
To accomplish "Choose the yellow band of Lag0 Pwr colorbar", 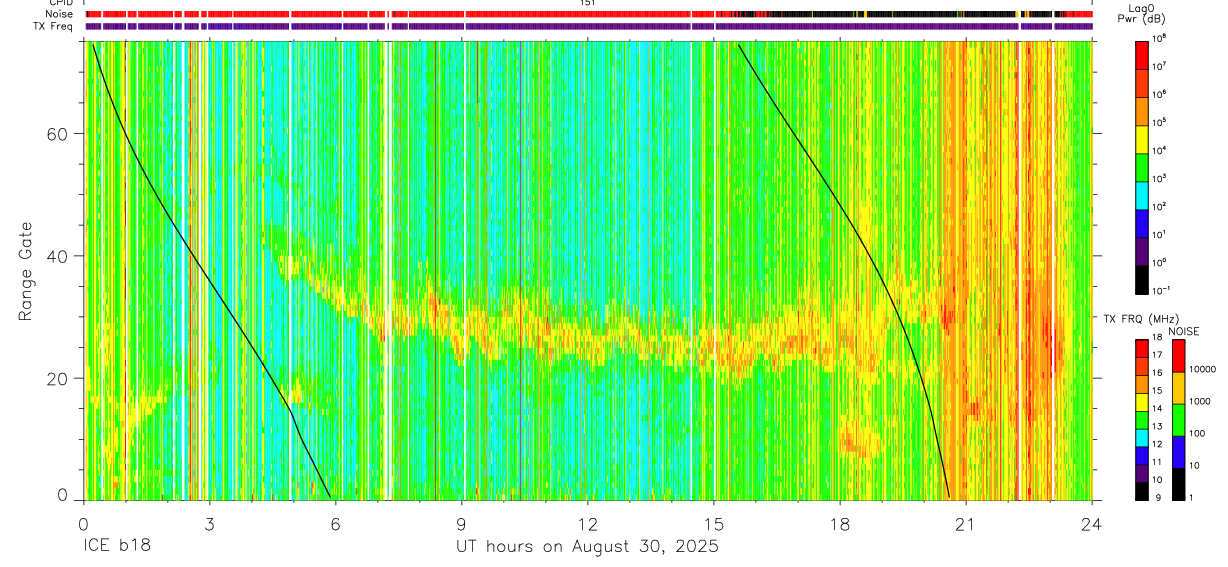I will pyautogui.click(x=1141, y=138).
